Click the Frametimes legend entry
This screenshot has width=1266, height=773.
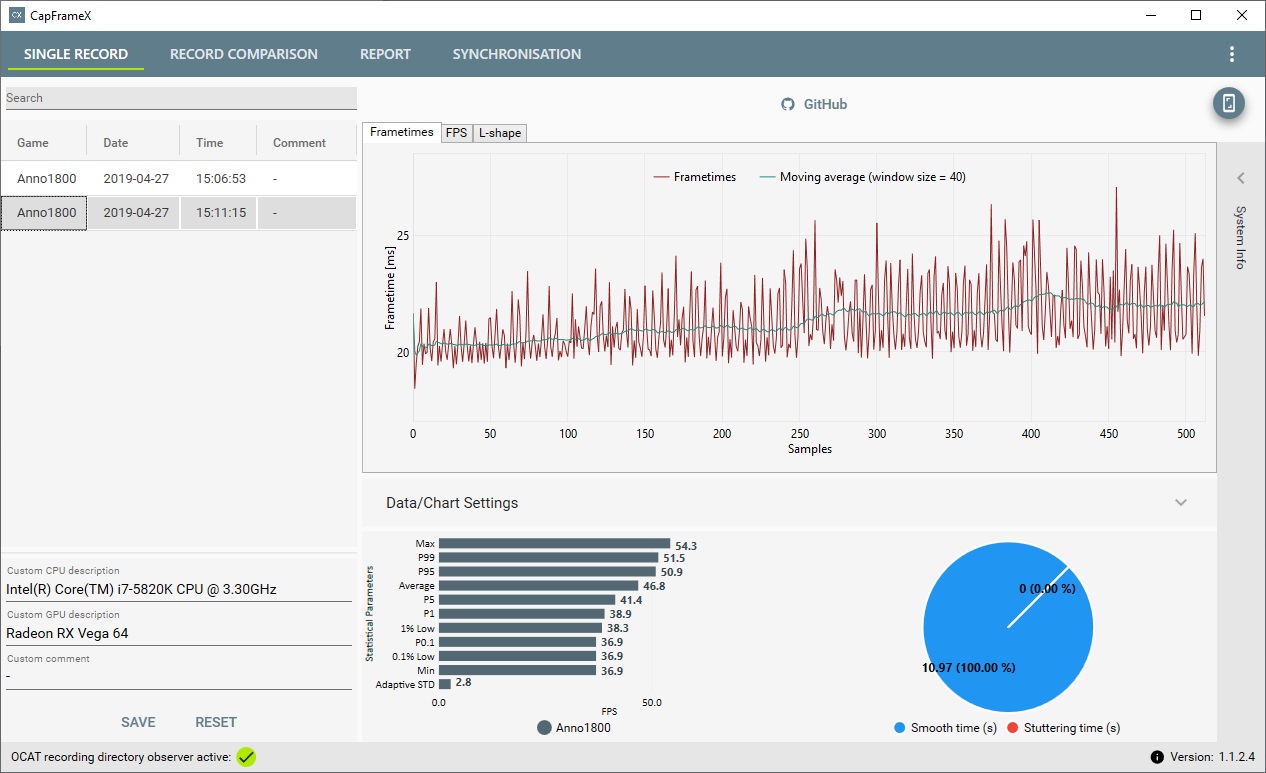(x=694, y=177)
